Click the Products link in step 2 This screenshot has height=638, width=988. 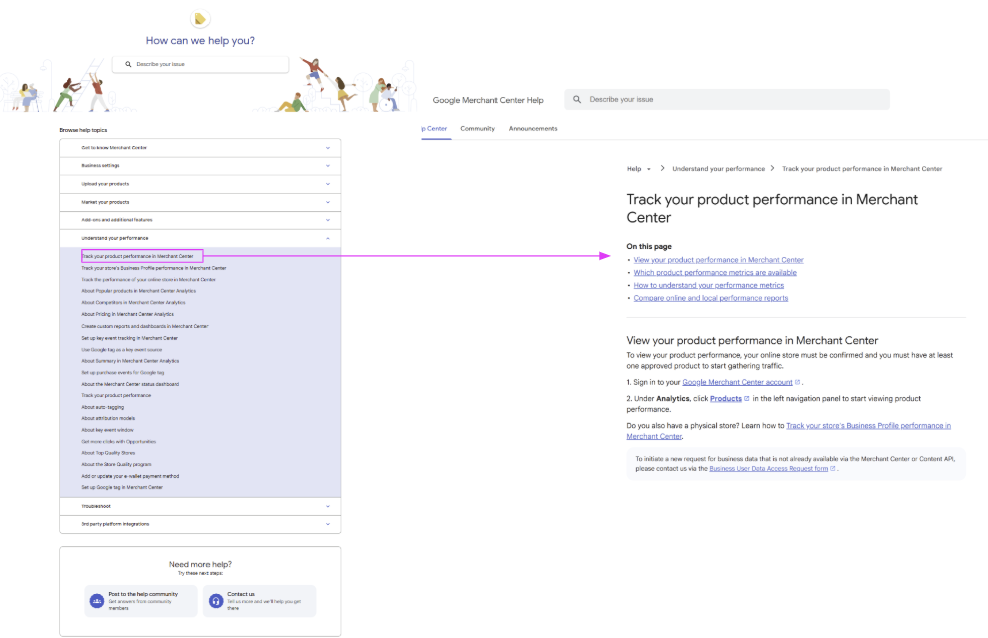(x=726, y=399)
